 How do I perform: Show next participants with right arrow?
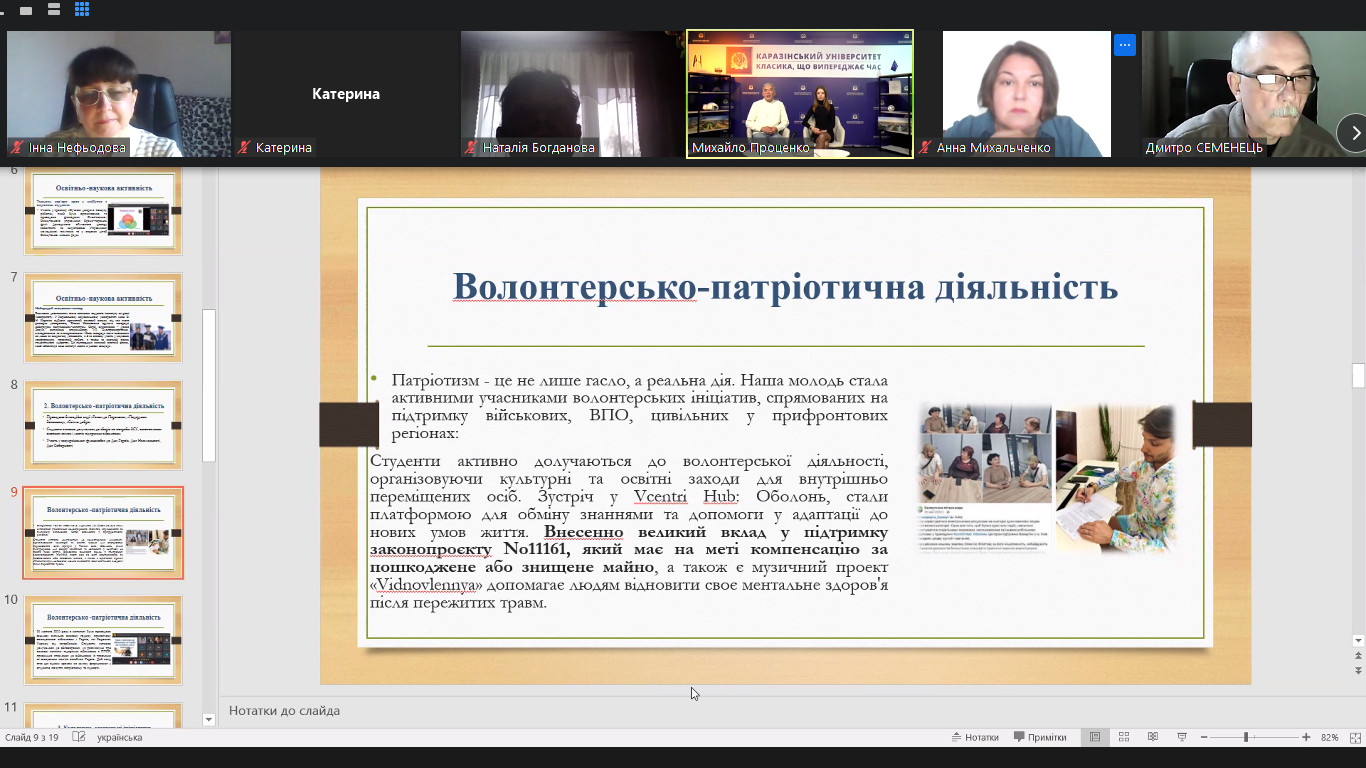pos(1354,133)
